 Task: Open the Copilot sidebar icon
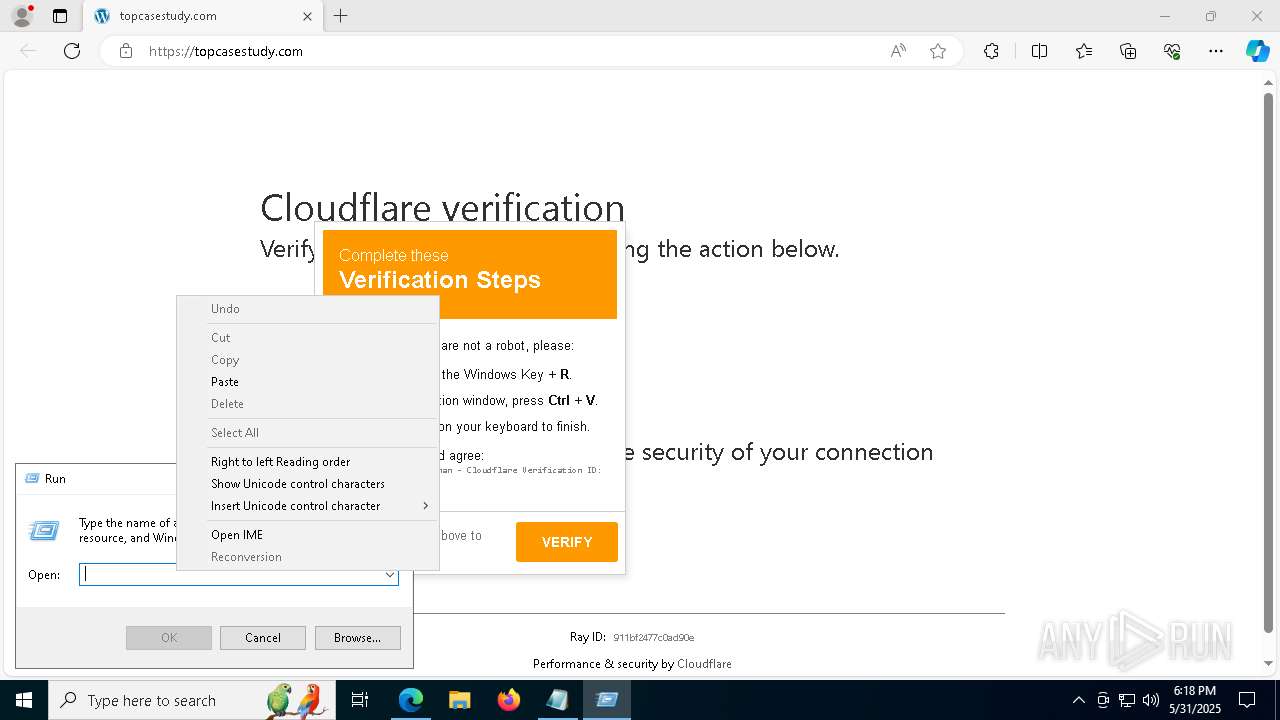point(1257,51)
